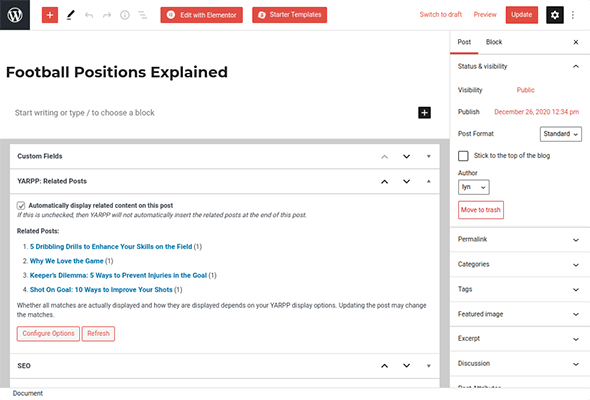Undo with the back arrow icon
590x400 pixels.
pyautogui.click(x=89, y=15)
